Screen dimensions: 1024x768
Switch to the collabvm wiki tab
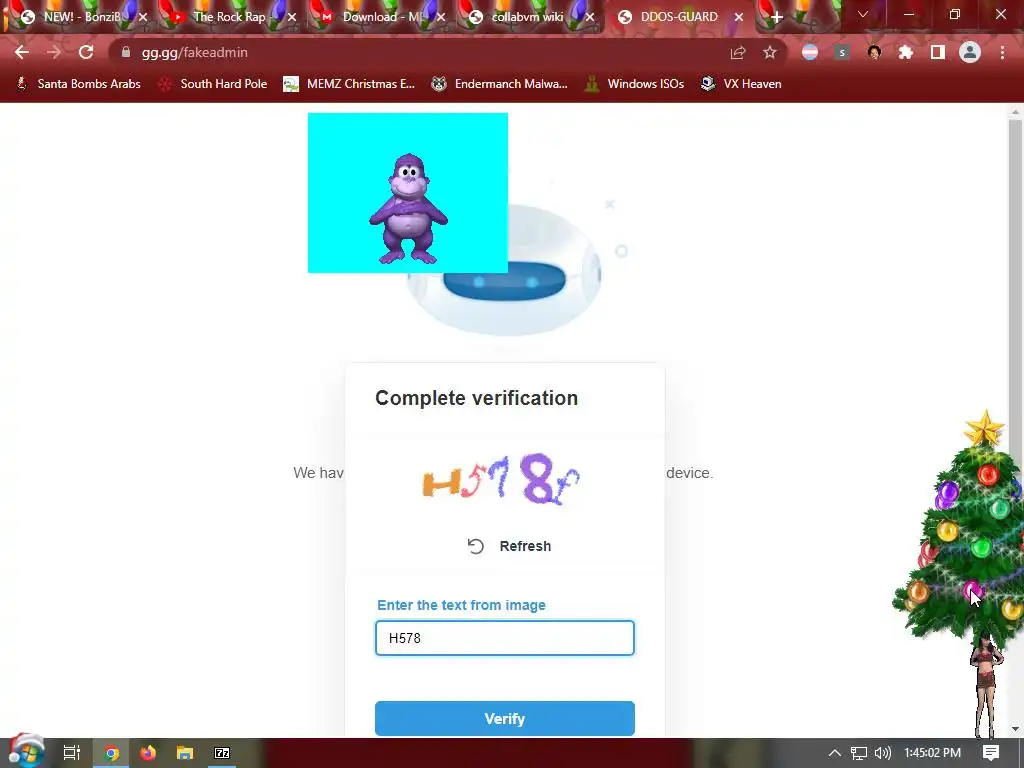click(528, 17)
